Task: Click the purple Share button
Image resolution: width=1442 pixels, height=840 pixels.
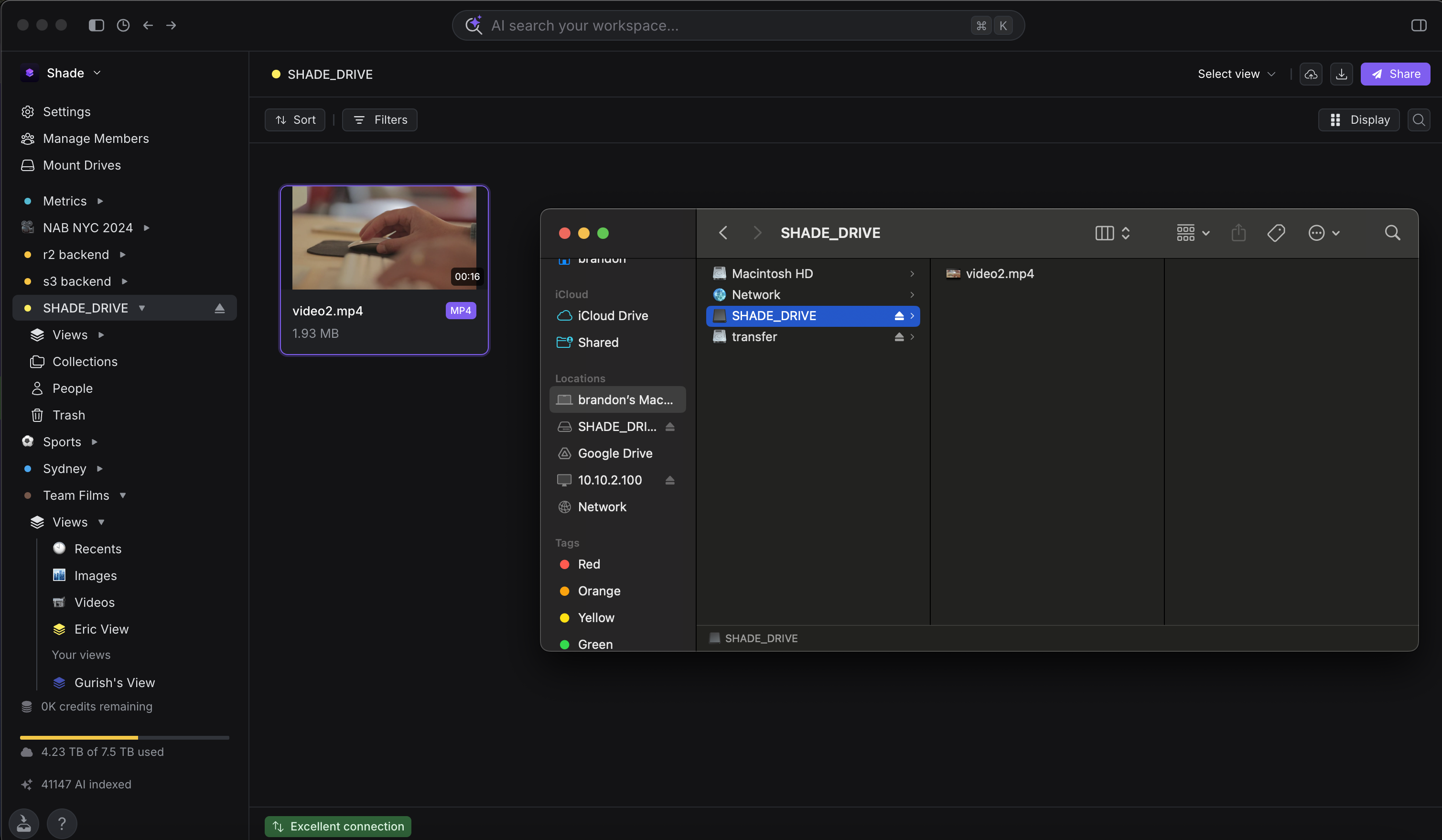Action: pos(1395,75)
